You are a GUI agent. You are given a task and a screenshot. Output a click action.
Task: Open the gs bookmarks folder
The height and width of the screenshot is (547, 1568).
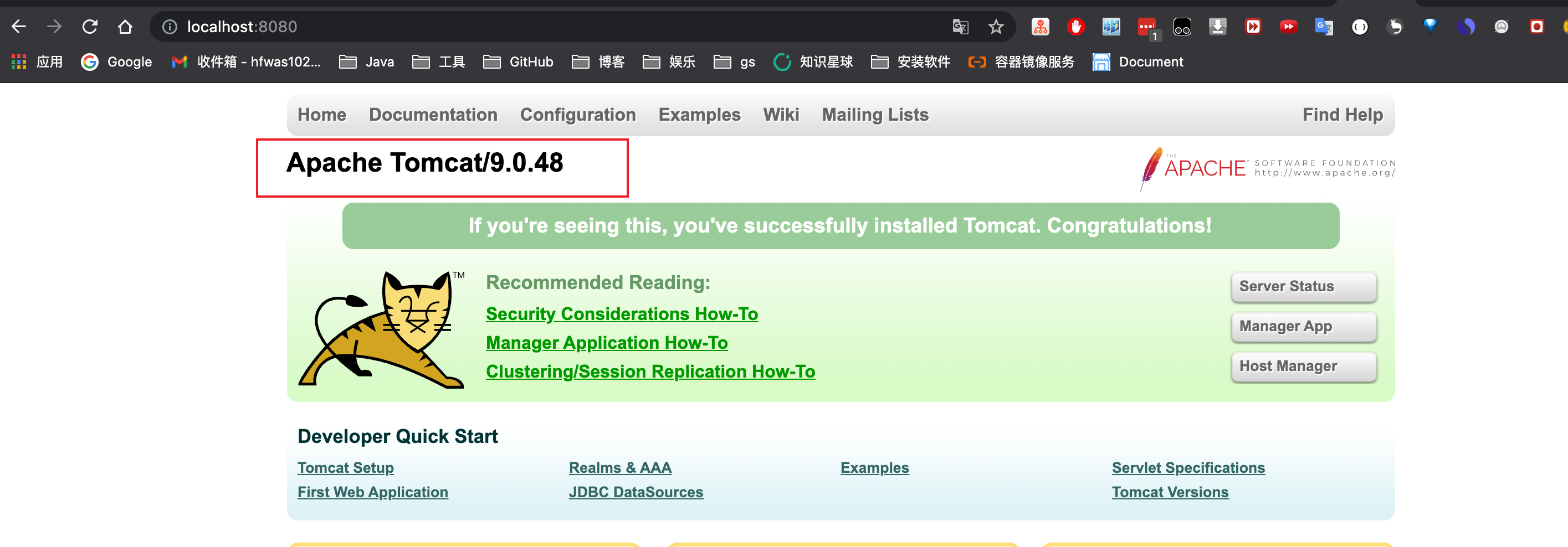point(734,62)
